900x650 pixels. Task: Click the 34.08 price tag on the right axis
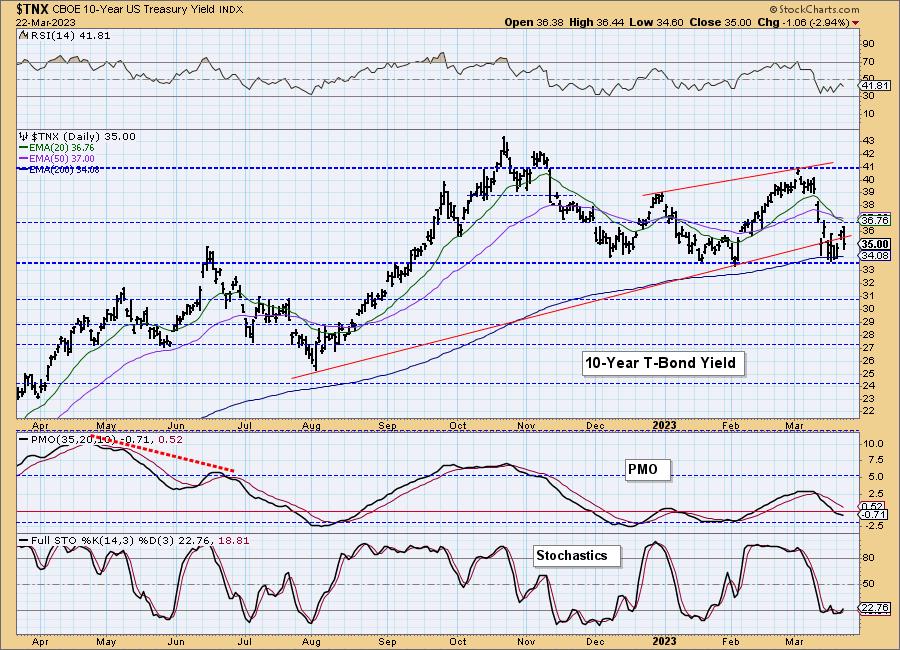(875, 256)
